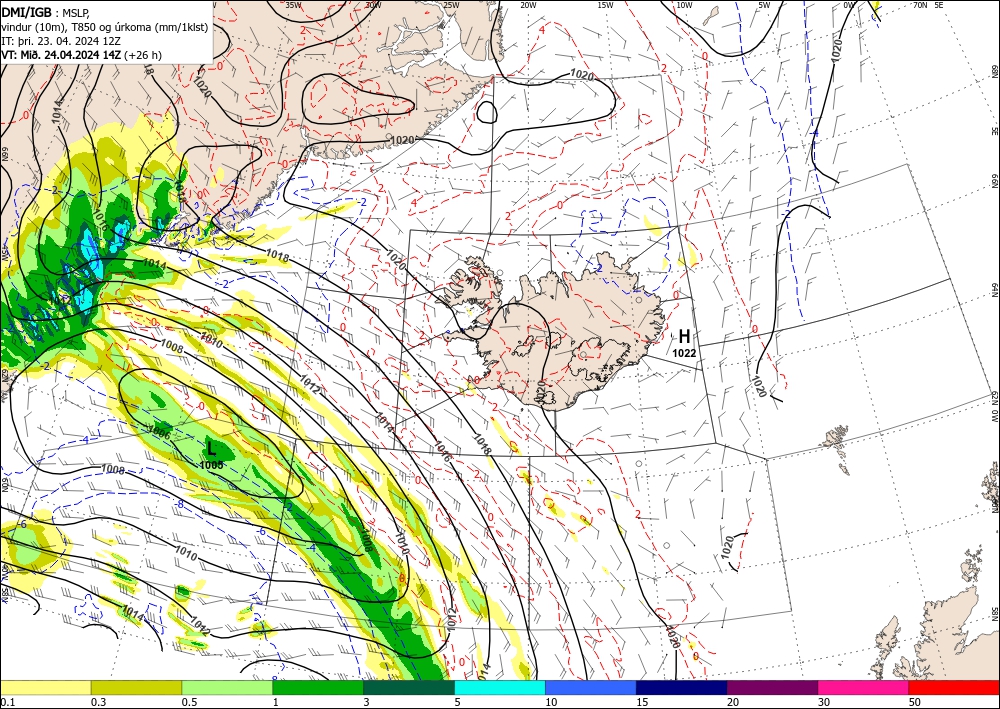Click the DMI/IGB title text
The image size is (1000, 709).
26,12
